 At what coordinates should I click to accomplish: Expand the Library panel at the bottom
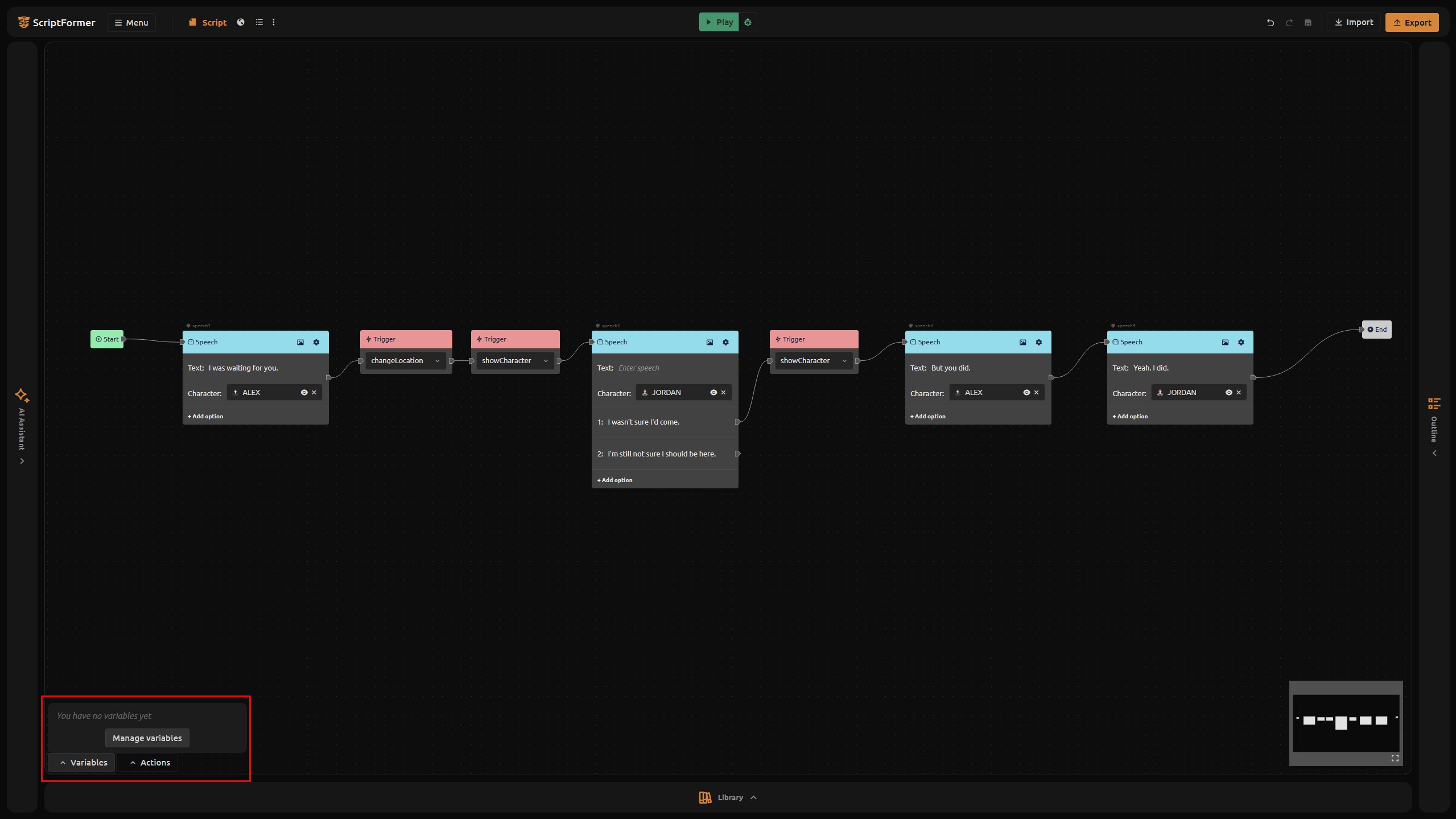tap(728, 797)
